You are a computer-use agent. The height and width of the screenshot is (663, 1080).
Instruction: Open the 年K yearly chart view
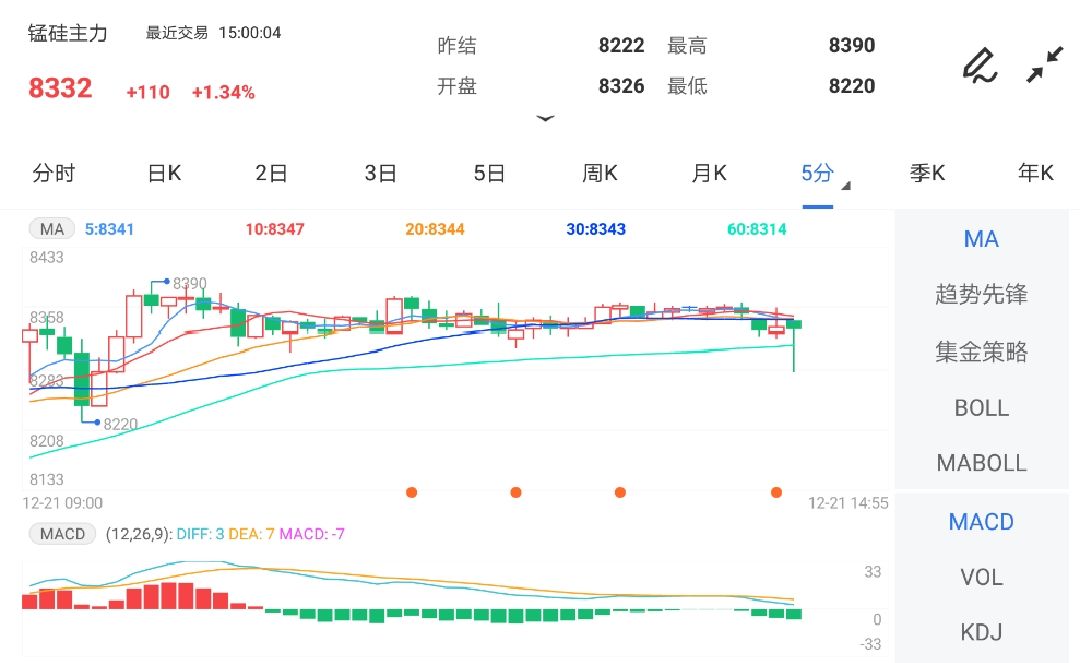[1035, 173]
